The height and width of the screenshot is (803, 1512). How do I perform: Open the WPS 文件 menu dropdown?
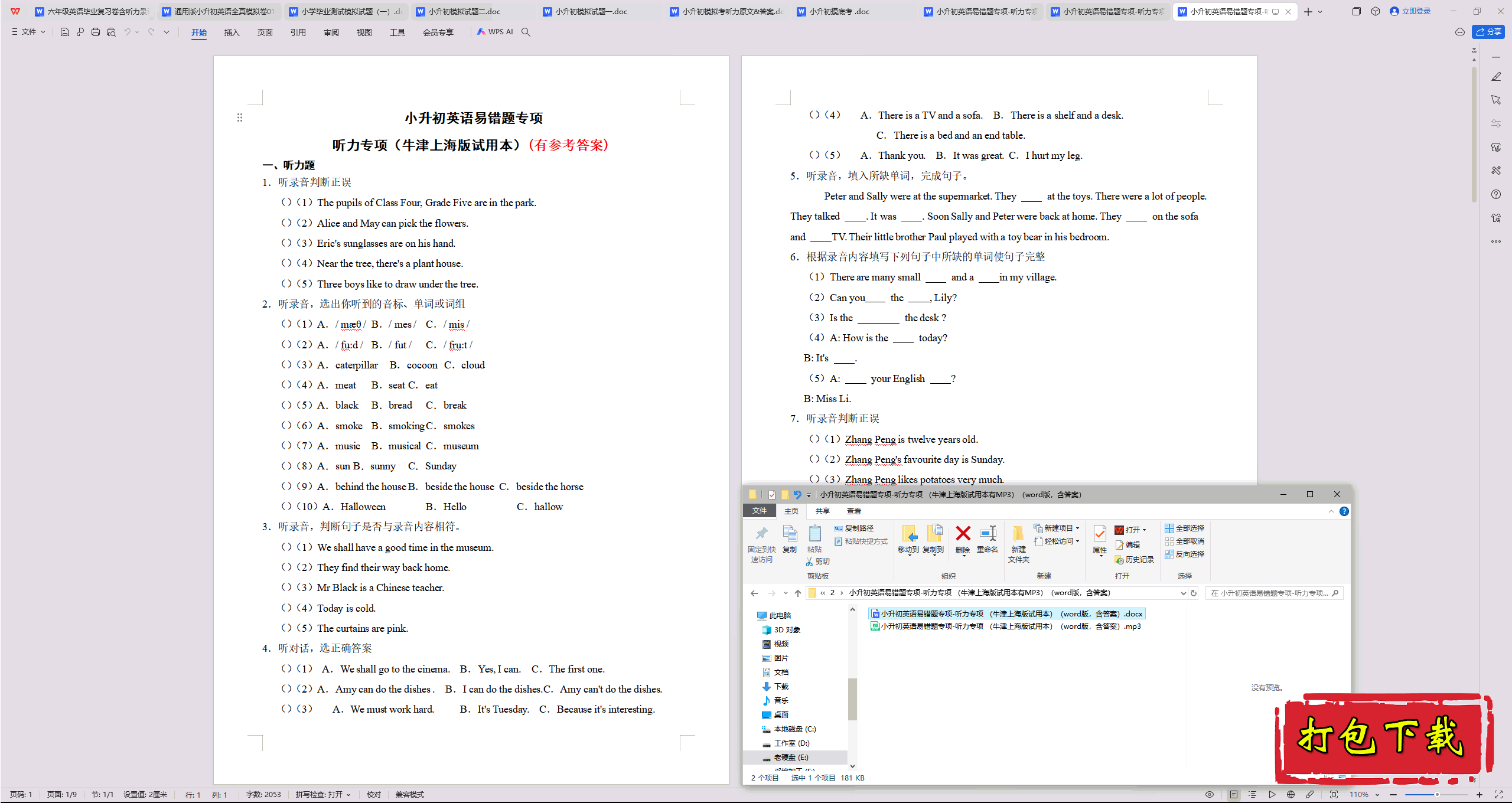tap(28, 32)
